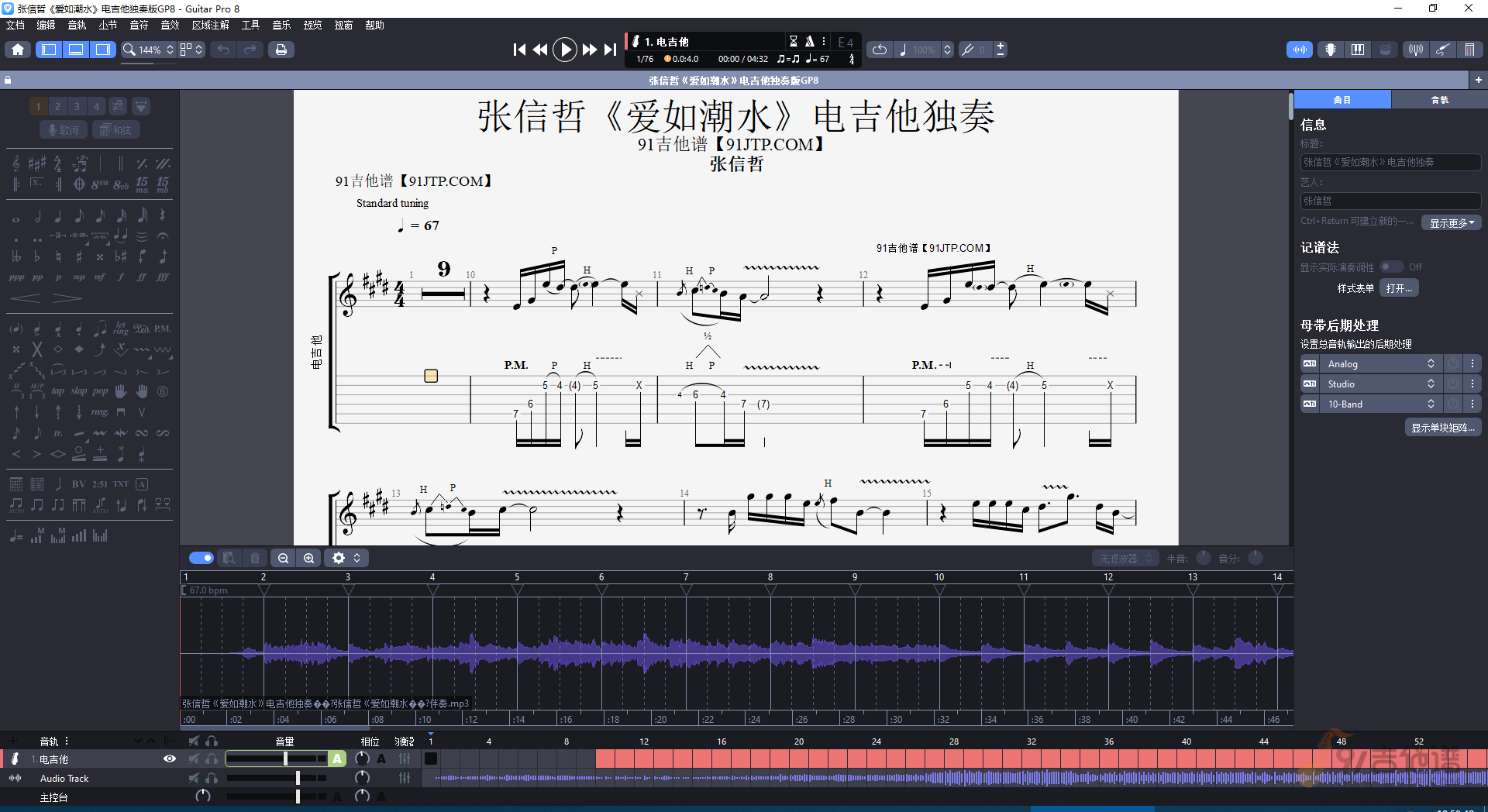Open the Studio mastering preset dropdown
Image resolution: width=1488 pixels, height=812 pixels.
[1380, 384]
